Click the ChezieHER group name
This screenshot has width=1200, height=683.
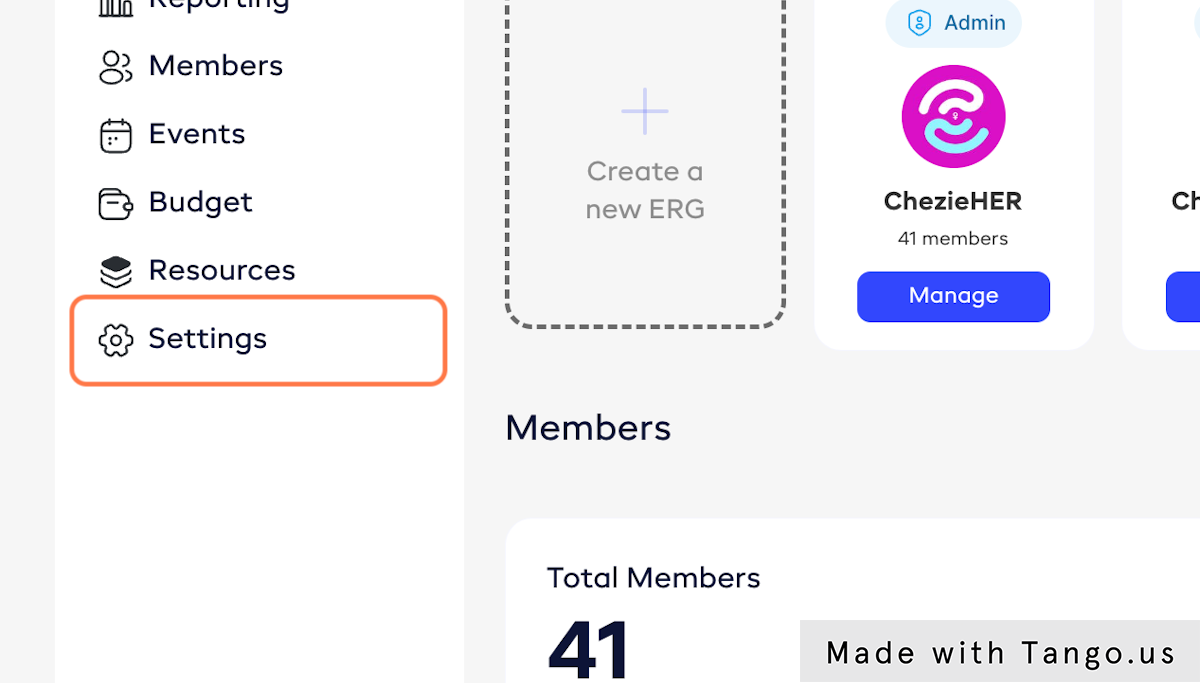[x=953, y=201]
